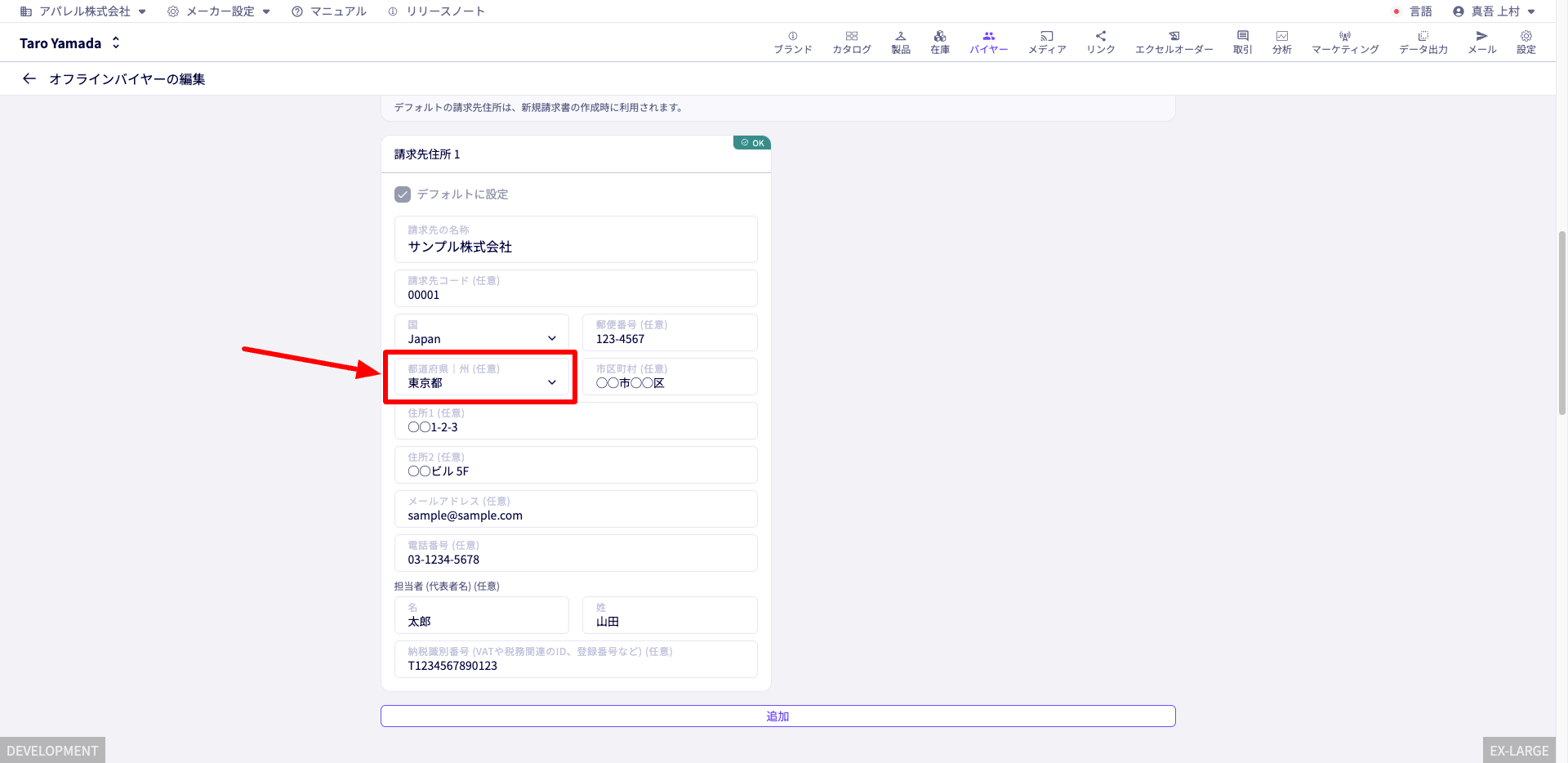
Task: Click the 納税識別番号 field T1234567890123
Action: [x=576, y=659]
